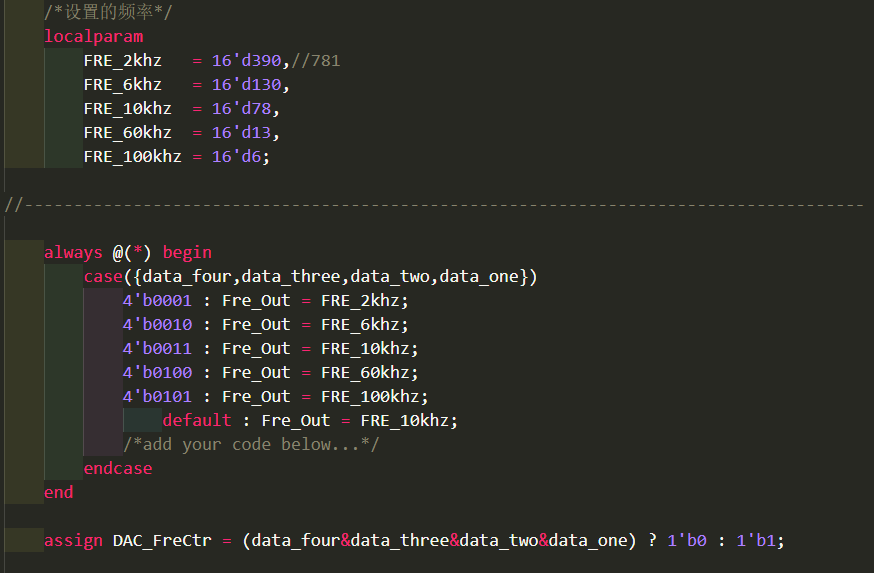
Task: Click the assign keyword
Action: 73,541
